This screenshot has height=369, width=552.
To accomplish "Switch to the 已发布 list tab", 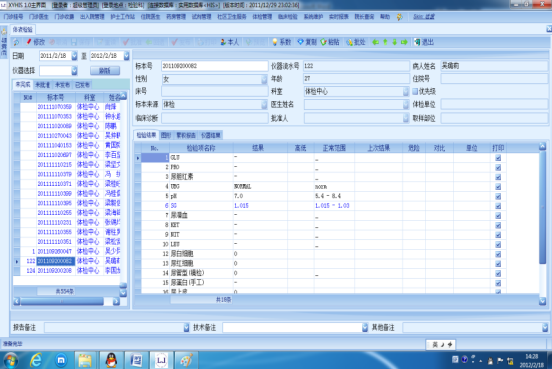I will click(x=82, y=85).
